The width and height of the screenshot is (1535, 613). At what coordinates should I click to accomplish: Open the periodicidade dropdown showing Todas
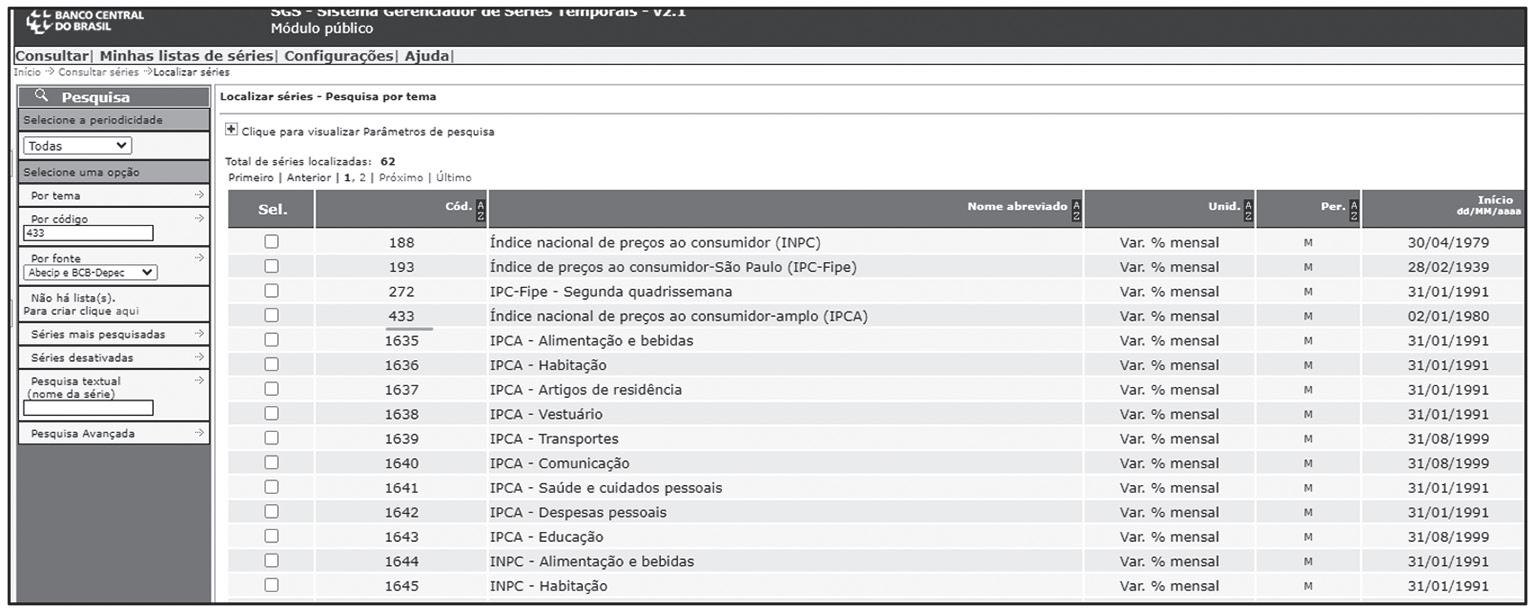click(78, 146)
